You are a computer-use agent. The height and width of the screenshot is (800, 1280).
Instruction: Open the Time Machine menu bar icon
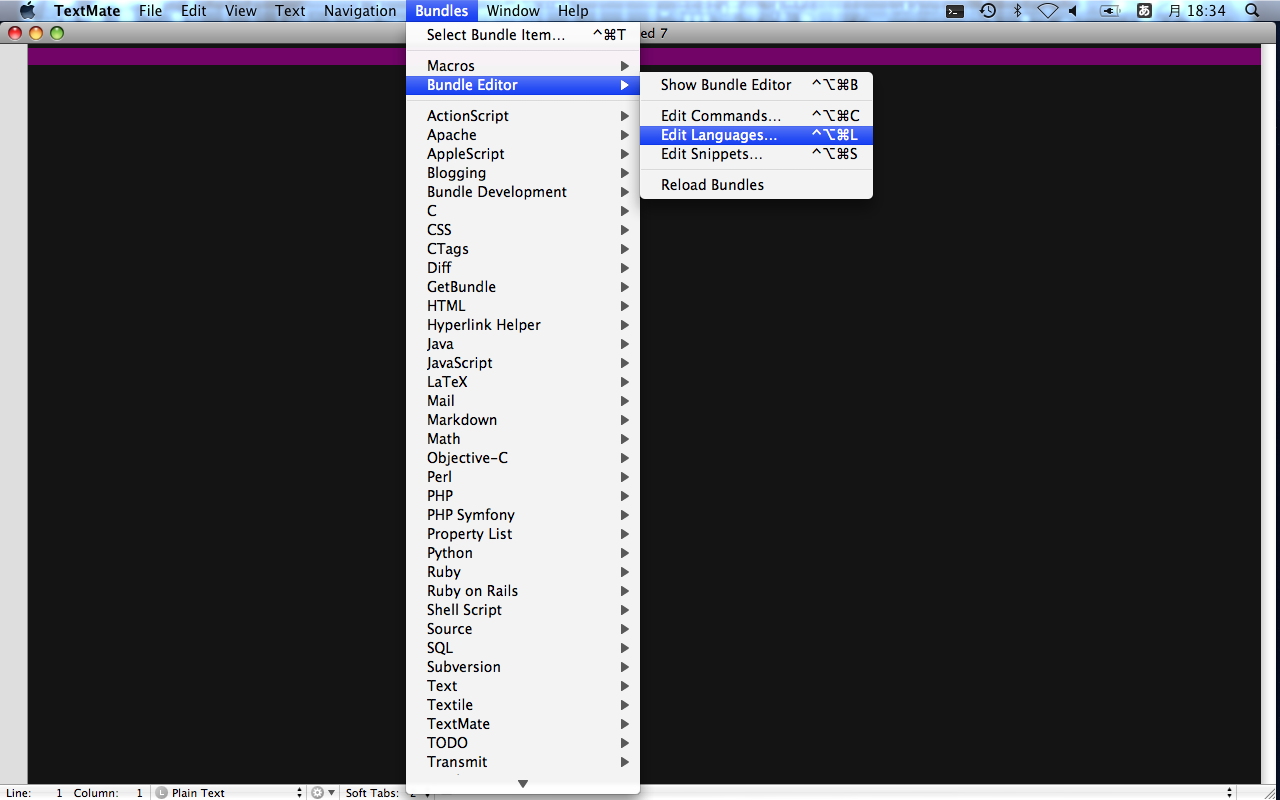(x=987, y=11)
